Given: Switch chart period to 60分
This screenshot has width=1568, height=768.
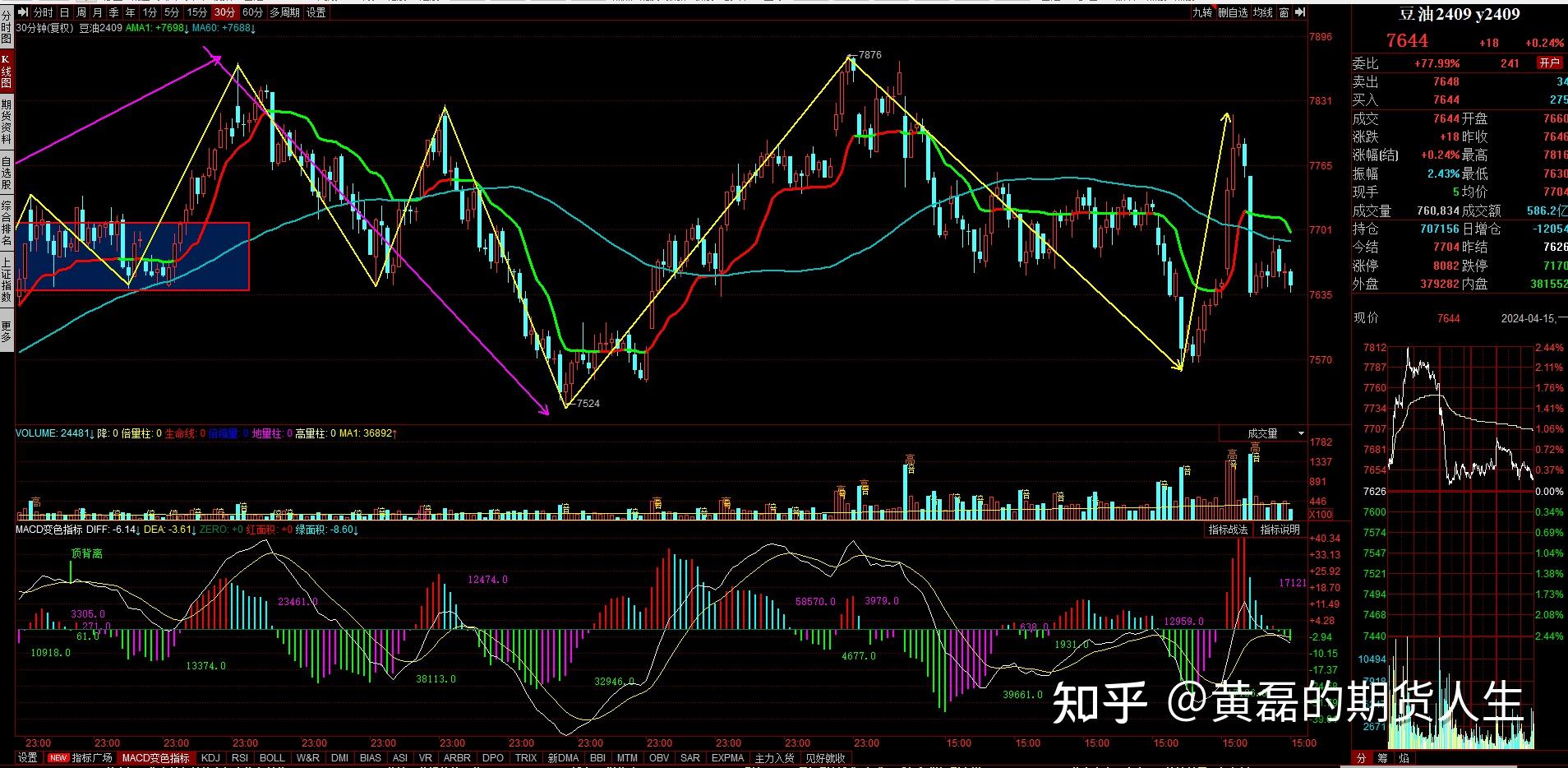Looking at the screenshot, I should pyautogui.click(x=253, y=12).
